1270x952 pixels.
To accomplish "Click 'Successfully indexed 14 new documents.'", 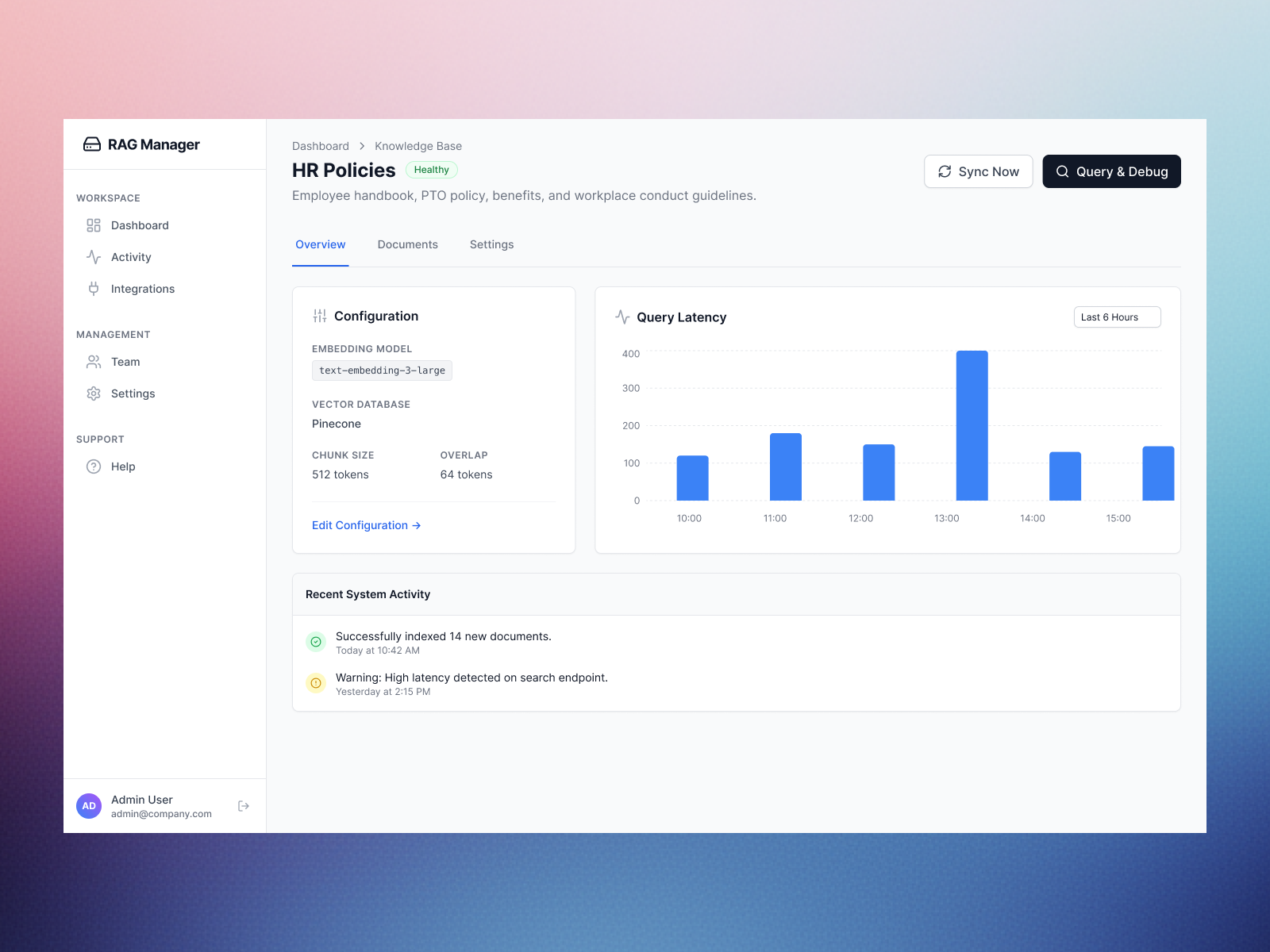I will [444, 636].
